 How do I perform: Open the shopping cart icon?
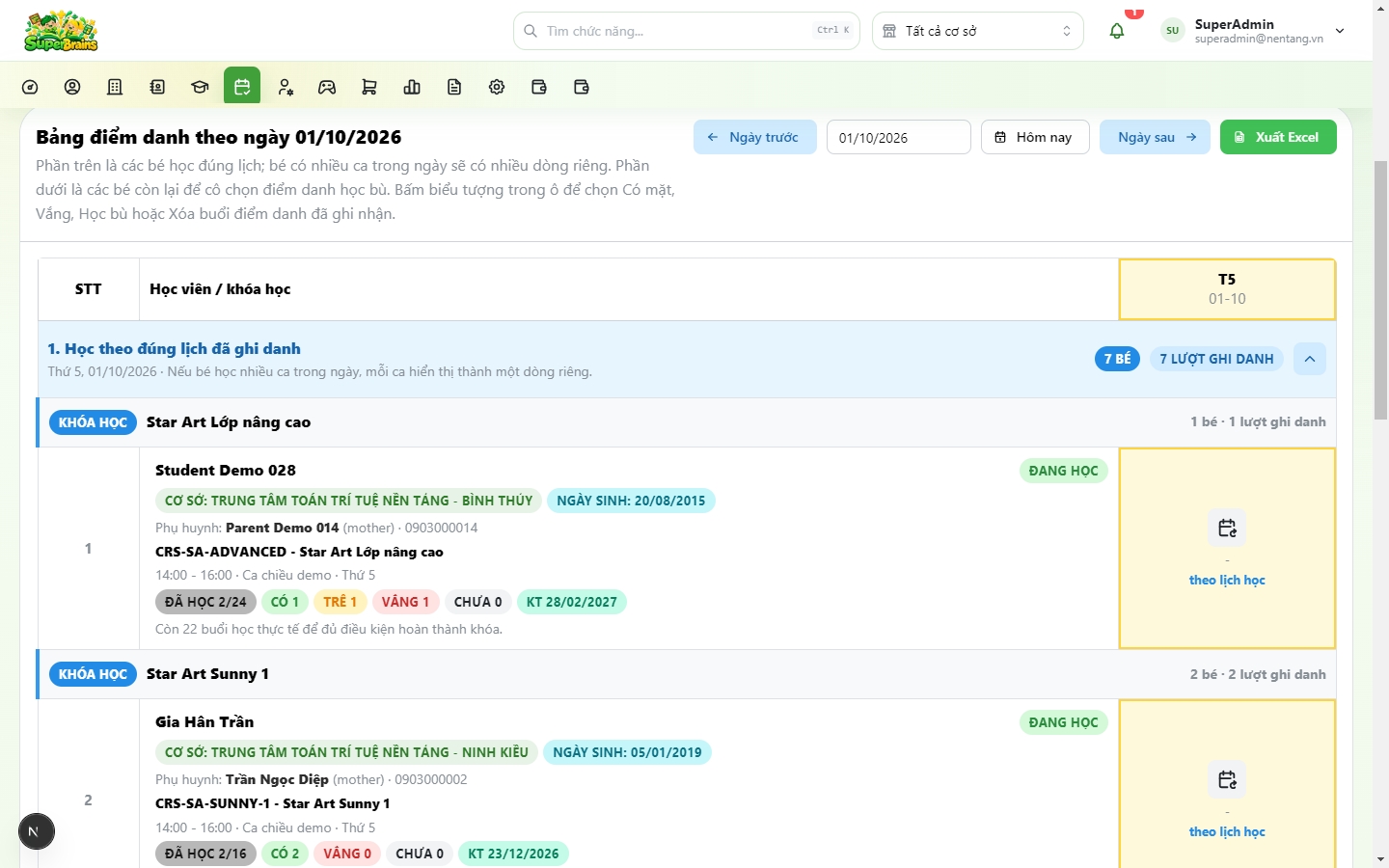[x=369, y=87]
